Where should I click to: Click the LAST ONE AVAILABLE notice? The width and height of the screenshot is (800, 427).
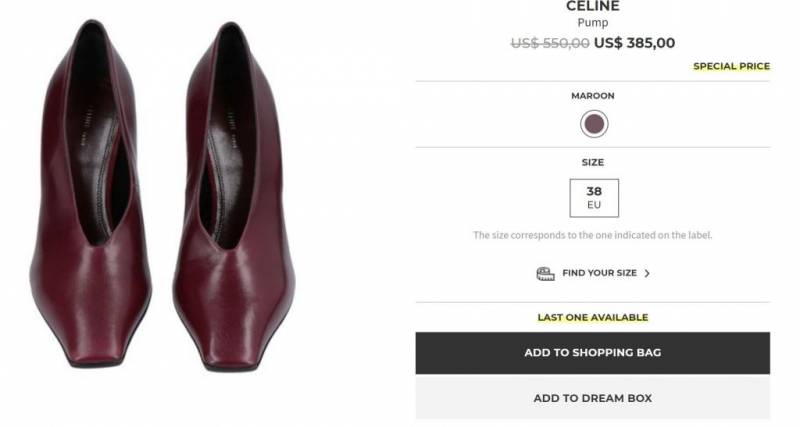tap(593, 317)
